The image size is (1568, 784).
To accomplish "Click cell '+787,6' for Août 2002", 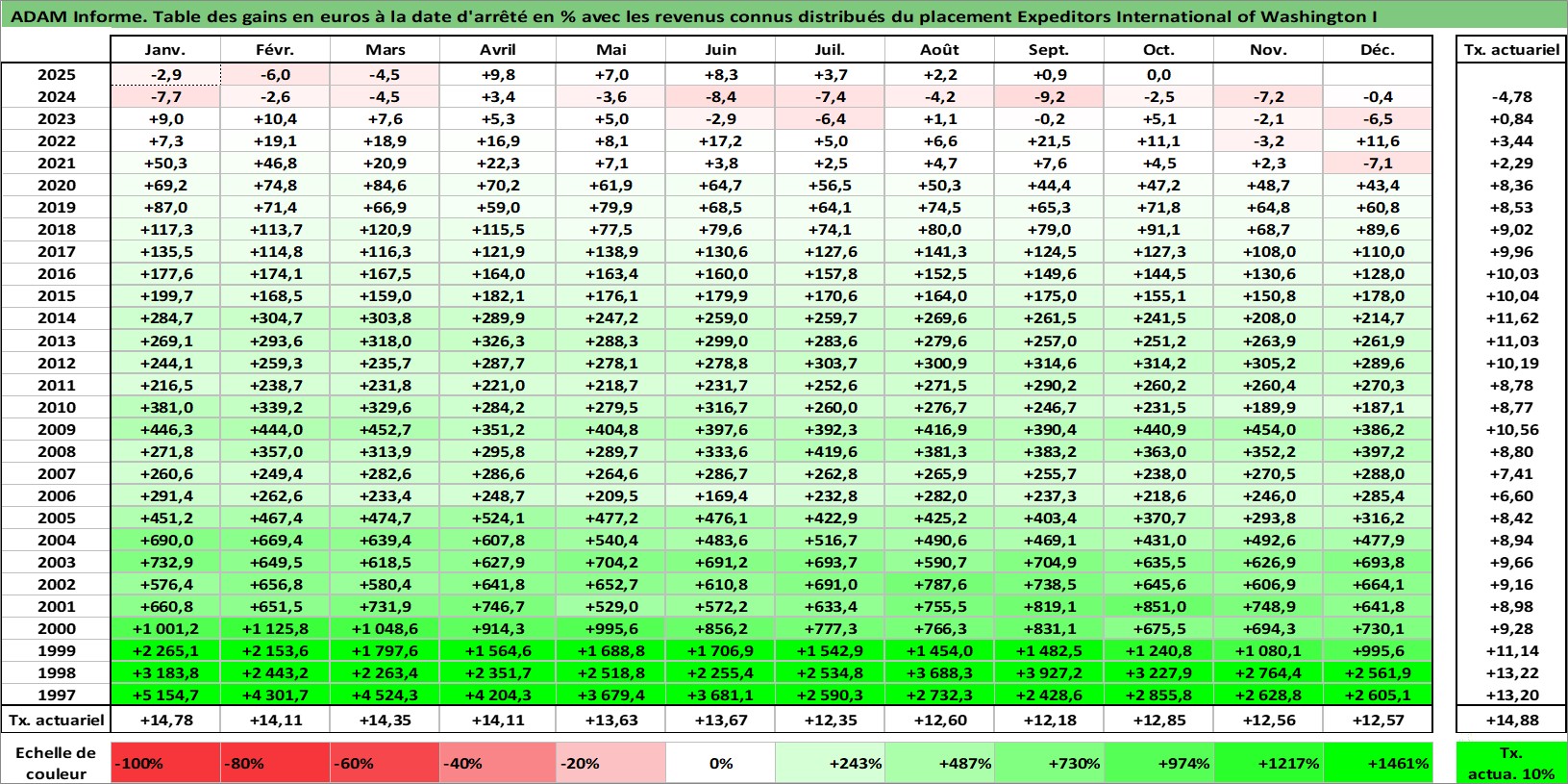I will pos(939,584).
